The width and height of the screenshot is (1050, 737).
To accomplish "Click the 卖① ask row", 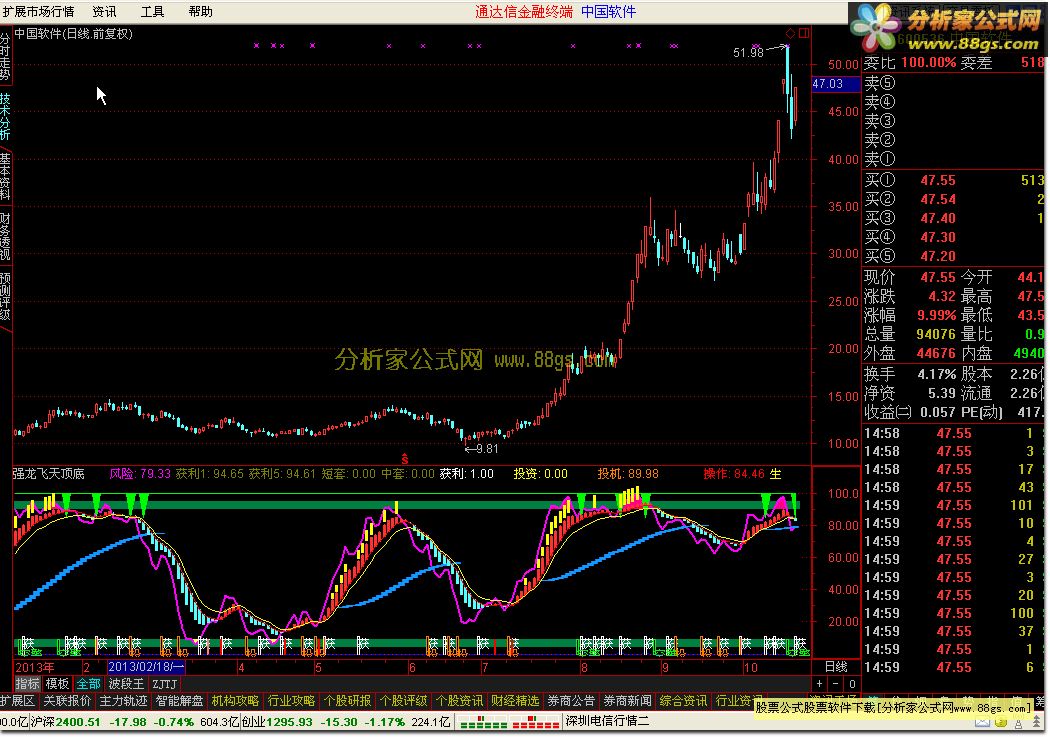I will coord(954,159).
